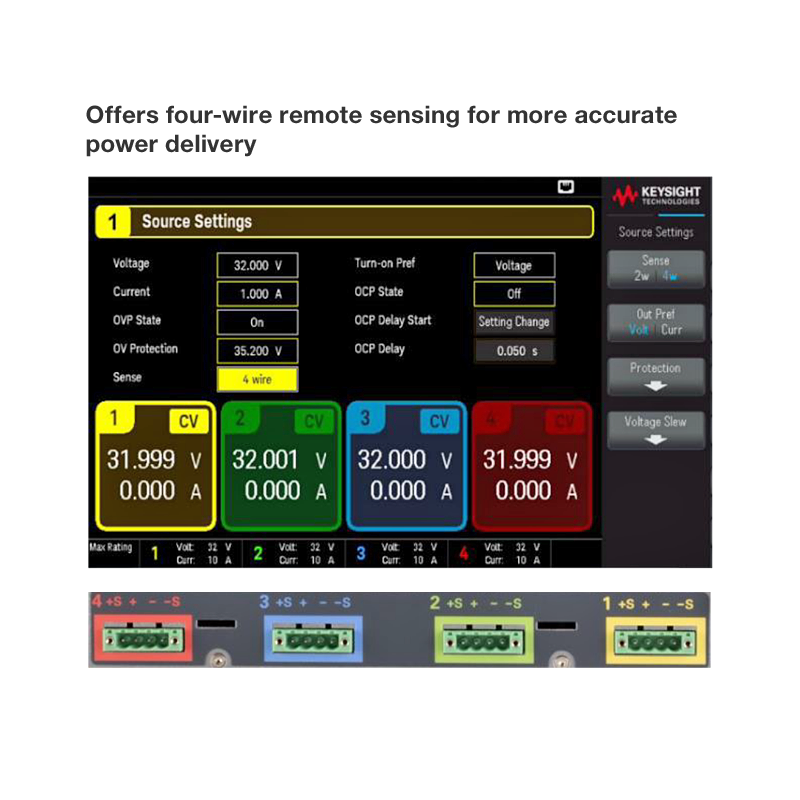Toggle the Out Pref Volt/Curr softkey
This screenshot has height=800, width=800.
(656, 322)
